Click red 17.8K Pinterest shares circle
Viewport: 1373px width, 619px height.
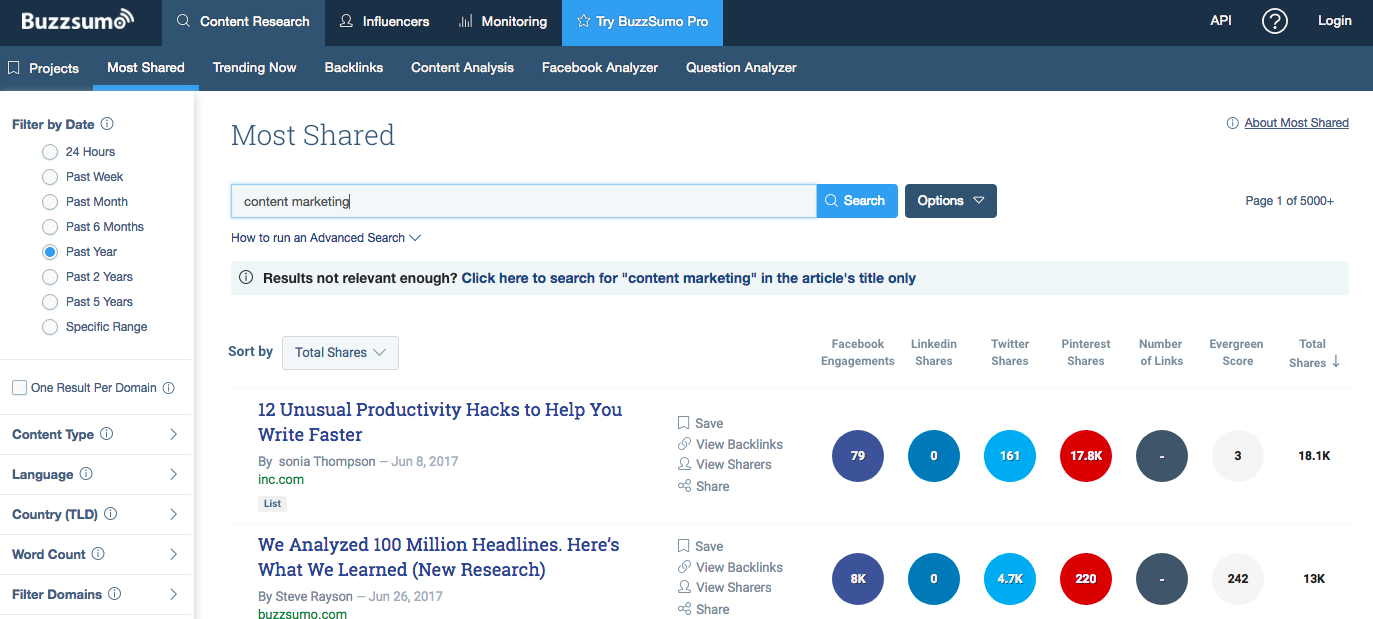tap(1086, 456)
